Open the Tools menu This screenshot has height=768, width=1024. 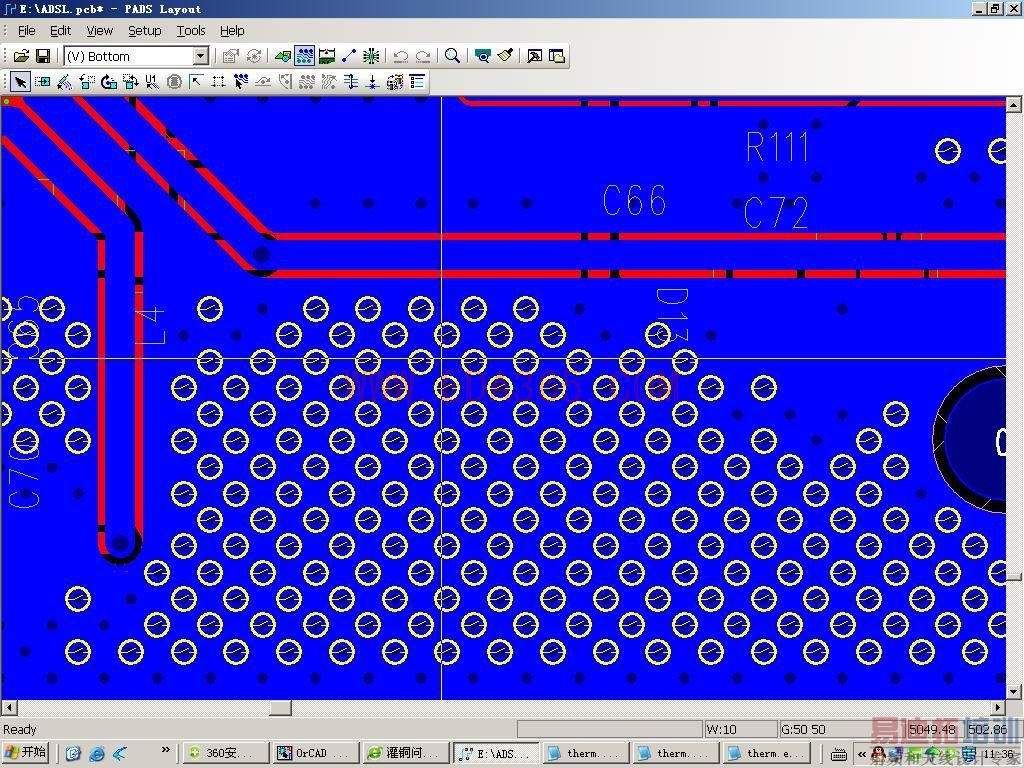tap(191, 31)
